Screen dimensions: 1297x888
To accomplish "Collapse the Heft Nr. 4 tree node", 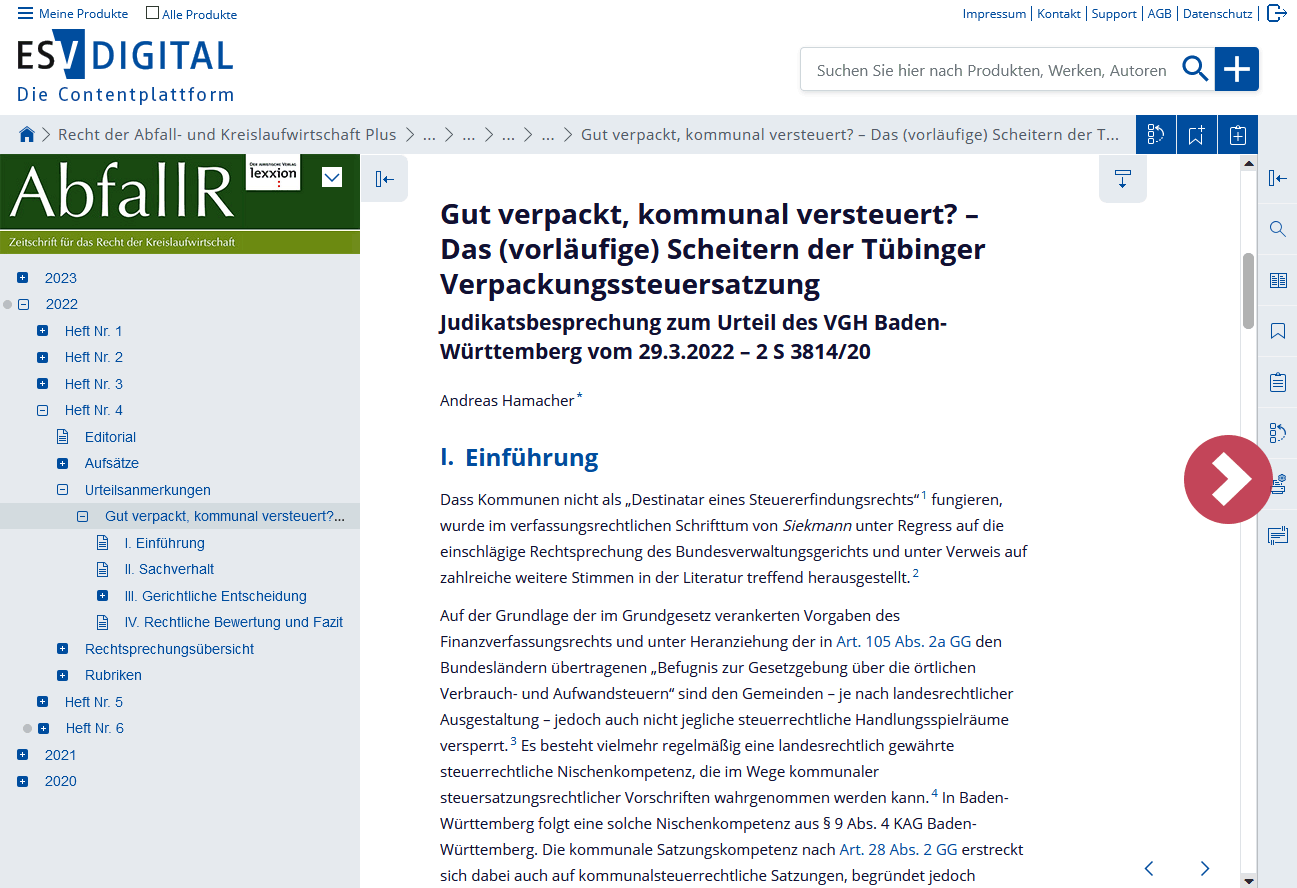I will [x=41, y=409].
